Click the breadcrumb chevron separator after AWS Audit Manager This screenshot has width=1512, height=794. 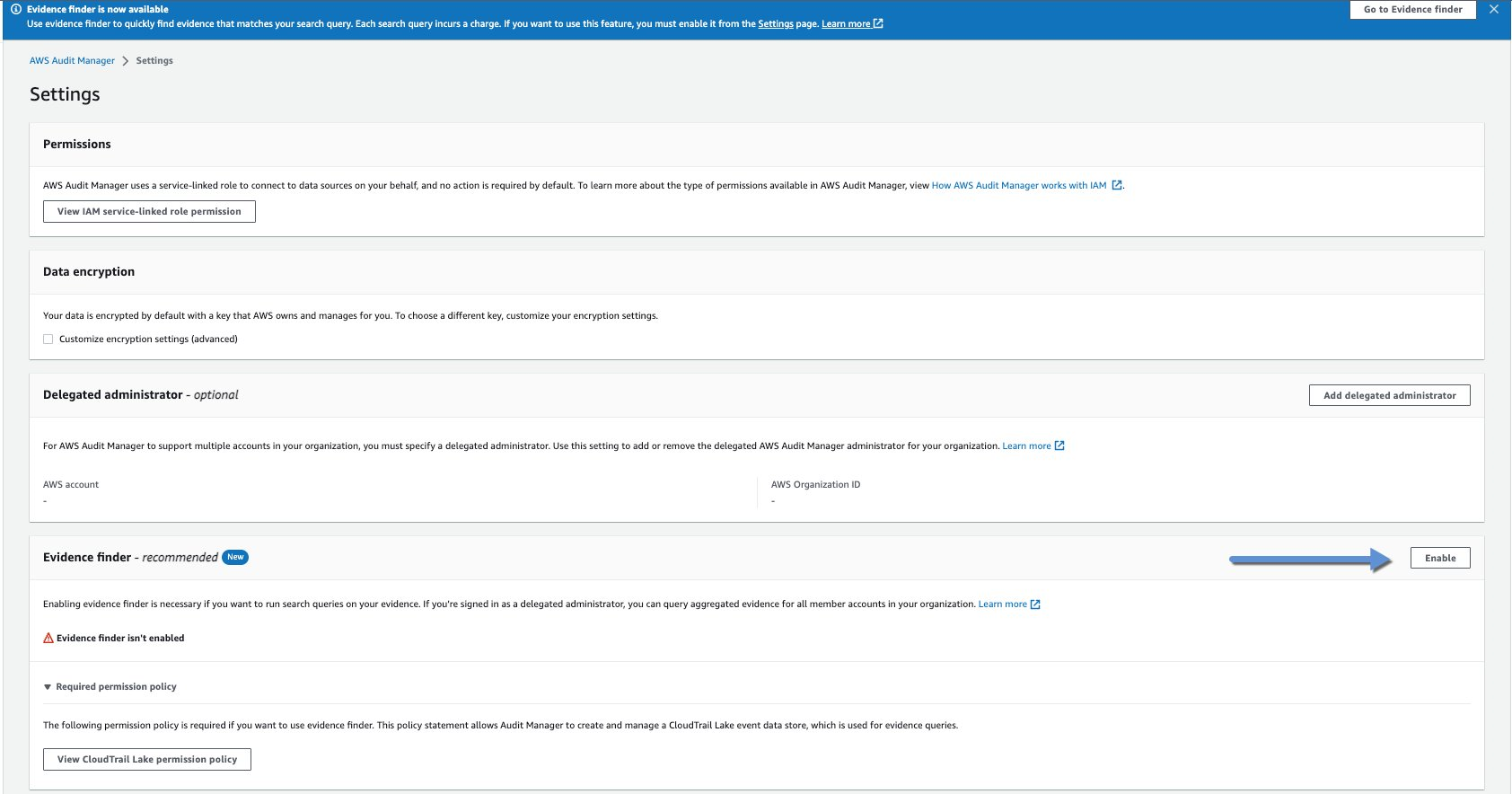126,61
